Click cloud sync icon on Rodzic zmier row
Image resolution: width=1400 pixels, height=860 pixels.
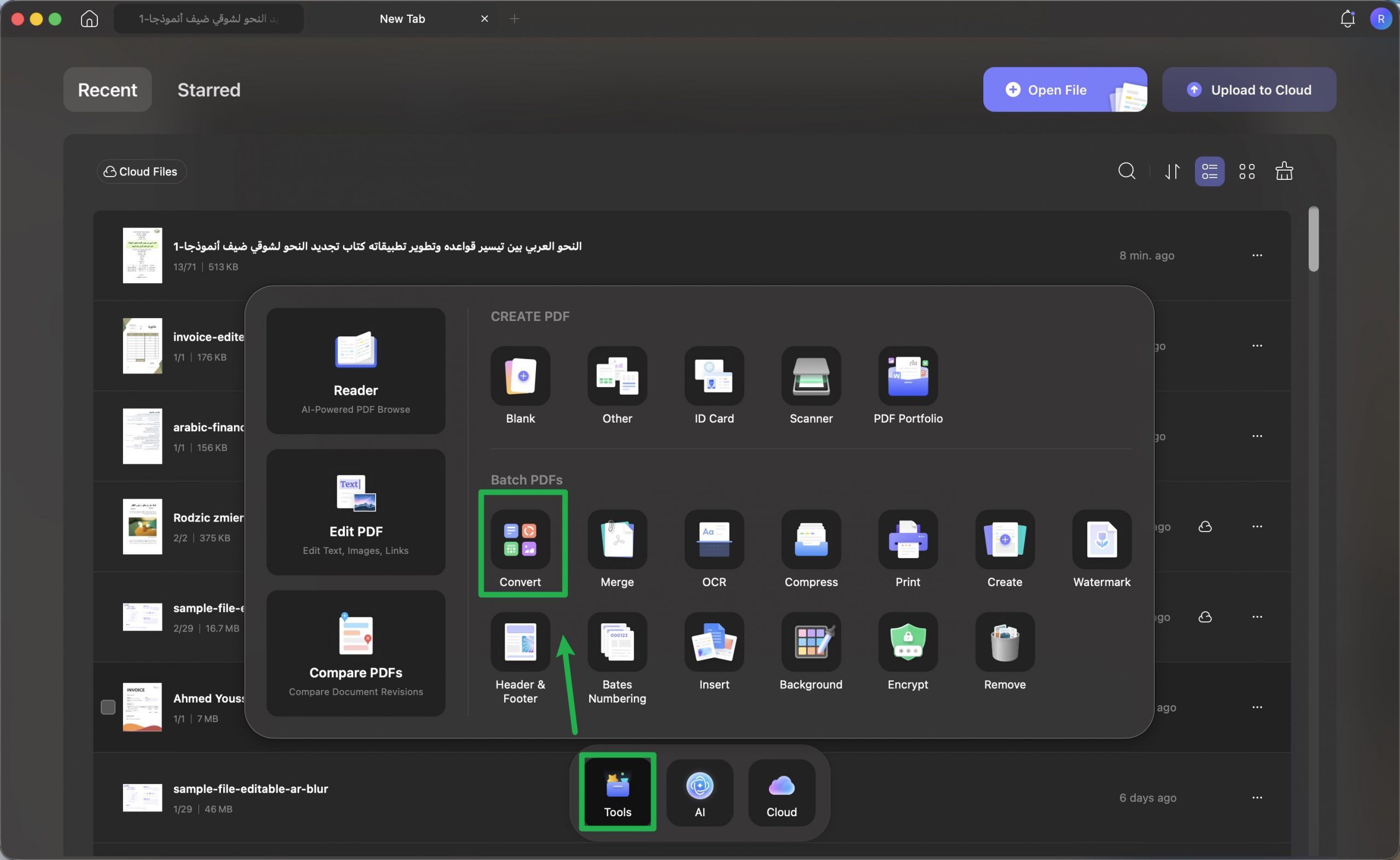pyautogui.click(x=1205, y=526)
